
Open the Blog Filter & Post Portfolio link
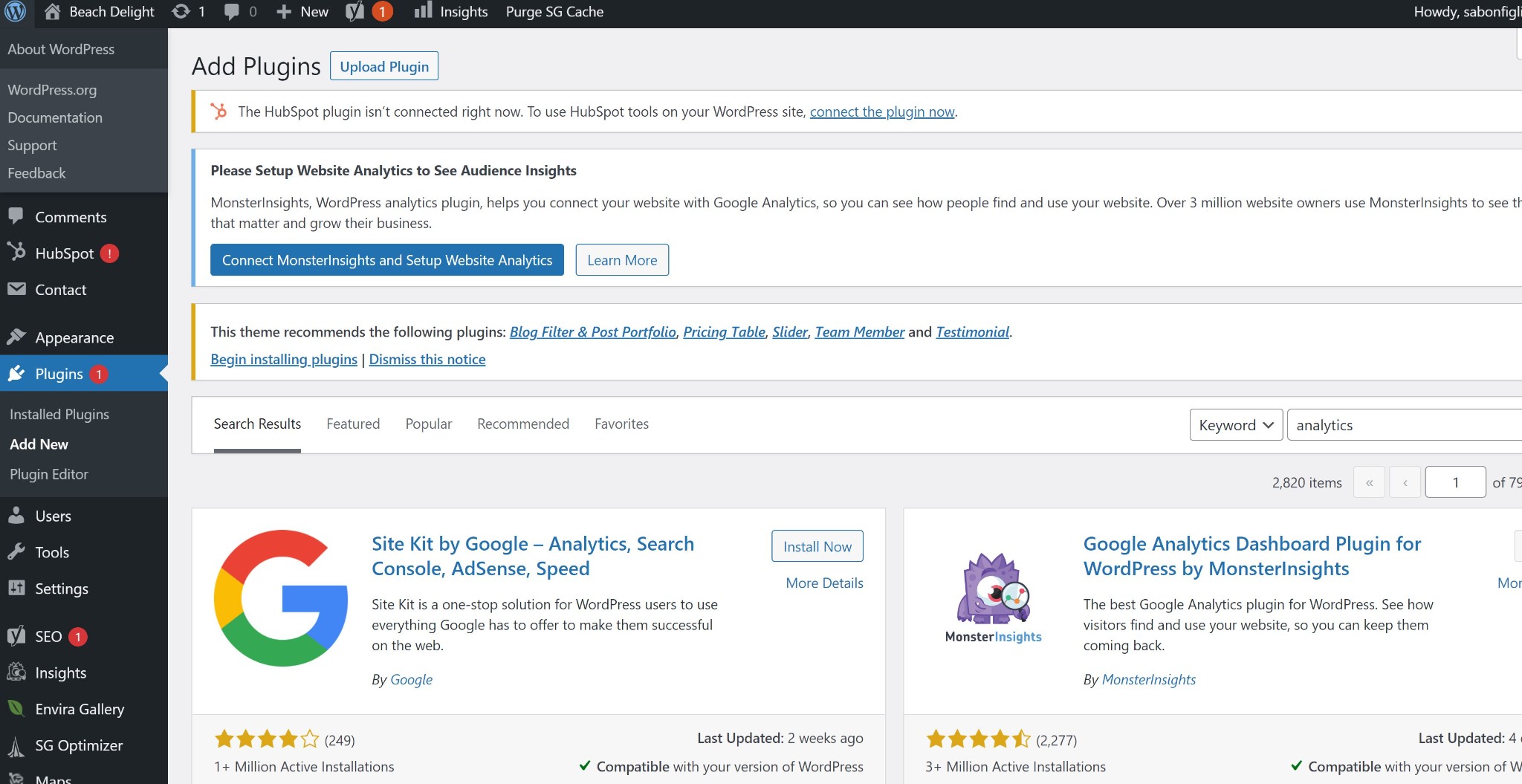(x=593, y=331)
